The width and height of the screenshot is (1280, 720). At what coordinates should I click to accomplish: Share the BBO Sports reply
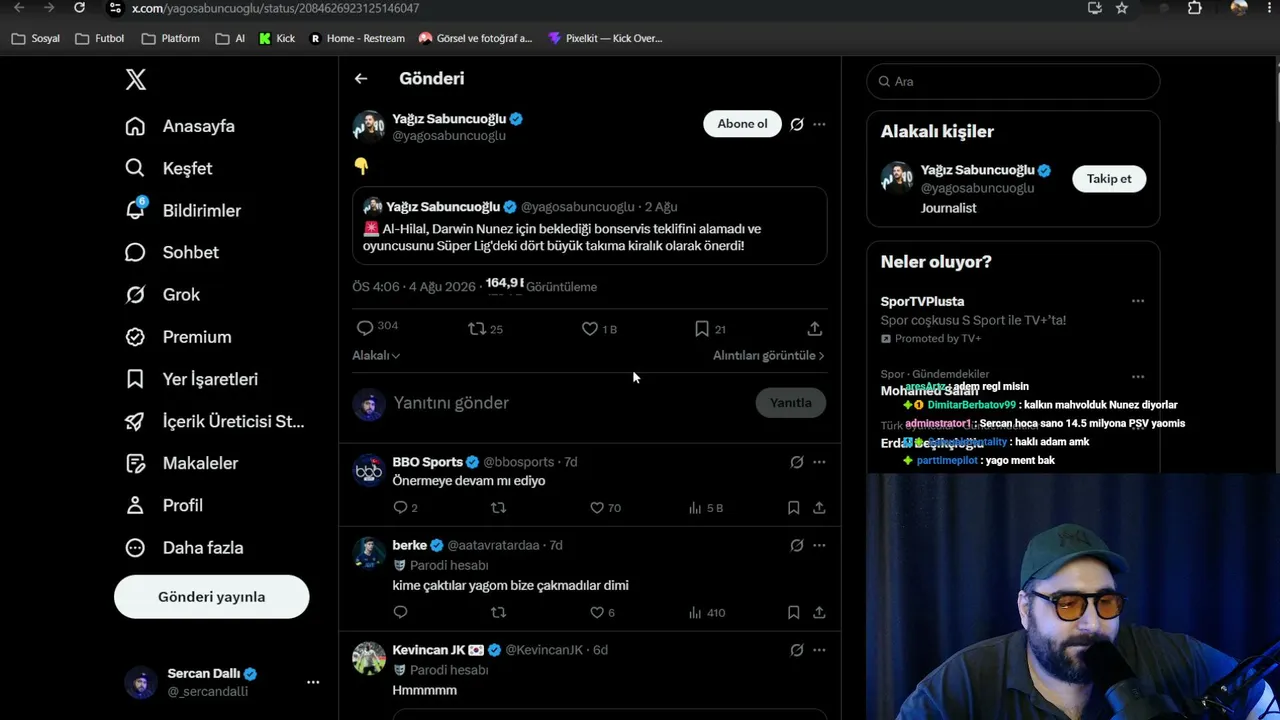pos(819,508)
